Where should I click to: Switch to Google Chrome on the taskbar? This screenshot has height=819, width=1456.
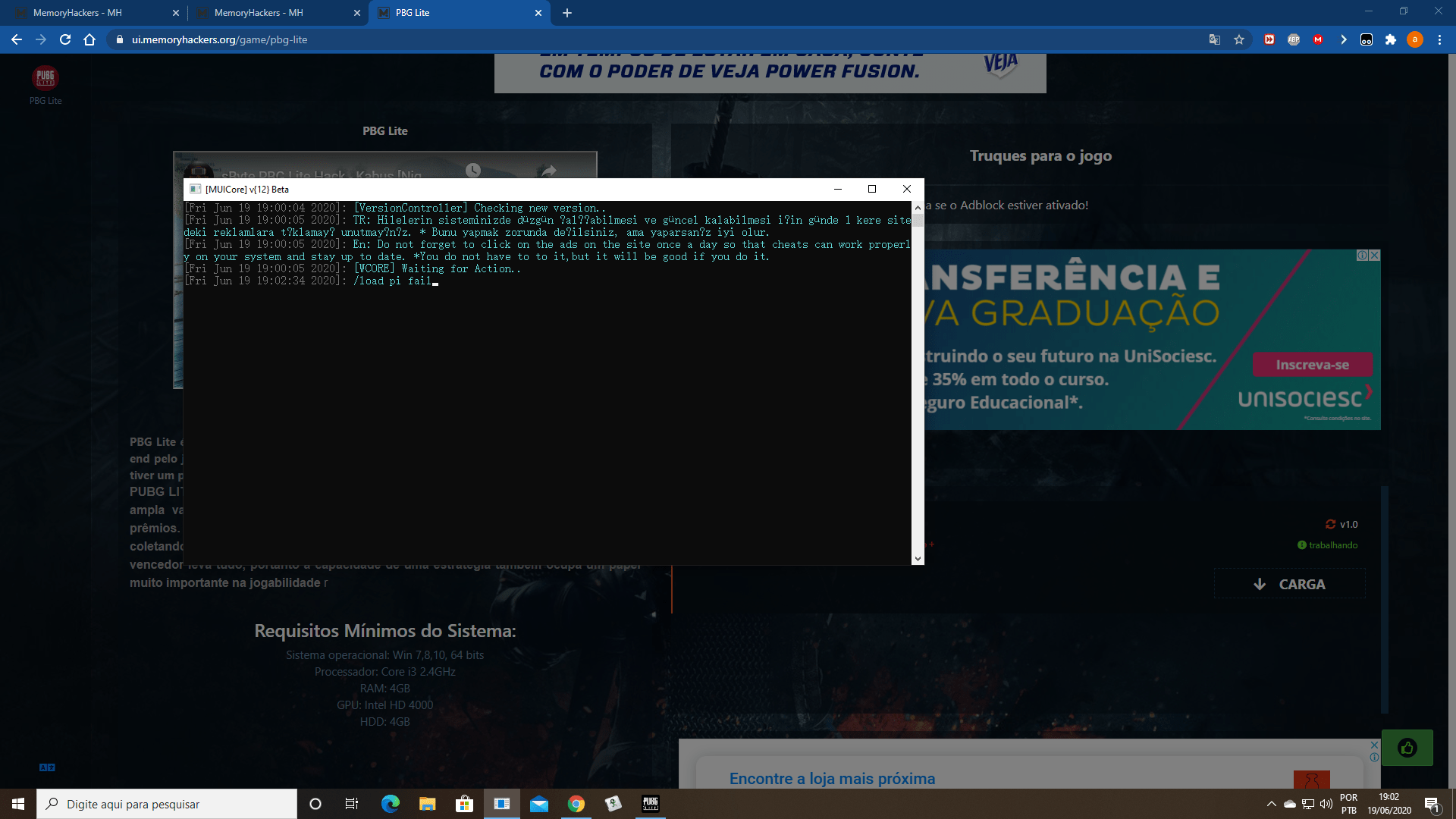tap(576, 804)
